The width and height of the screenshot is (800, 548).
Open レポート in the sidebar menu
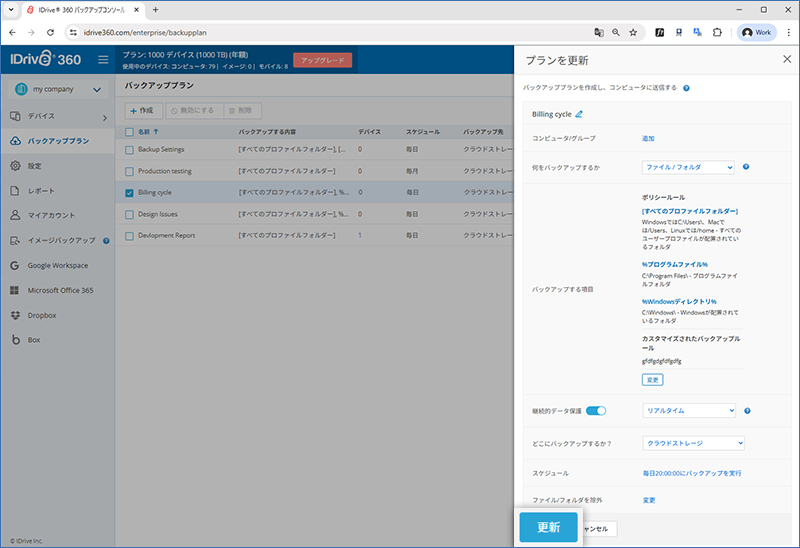click(41, 190)
